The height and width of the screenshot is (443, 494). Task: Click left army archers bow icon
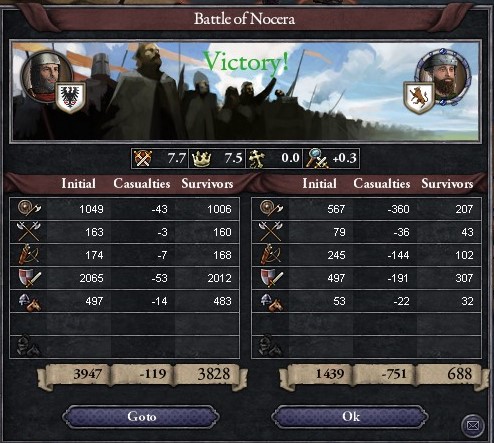click(x=29, y=255)
